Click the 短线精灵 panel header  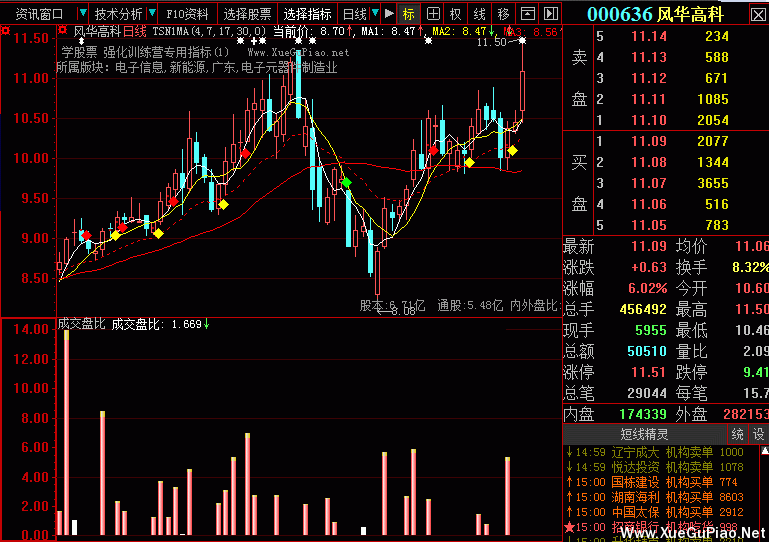click(644, 434)
